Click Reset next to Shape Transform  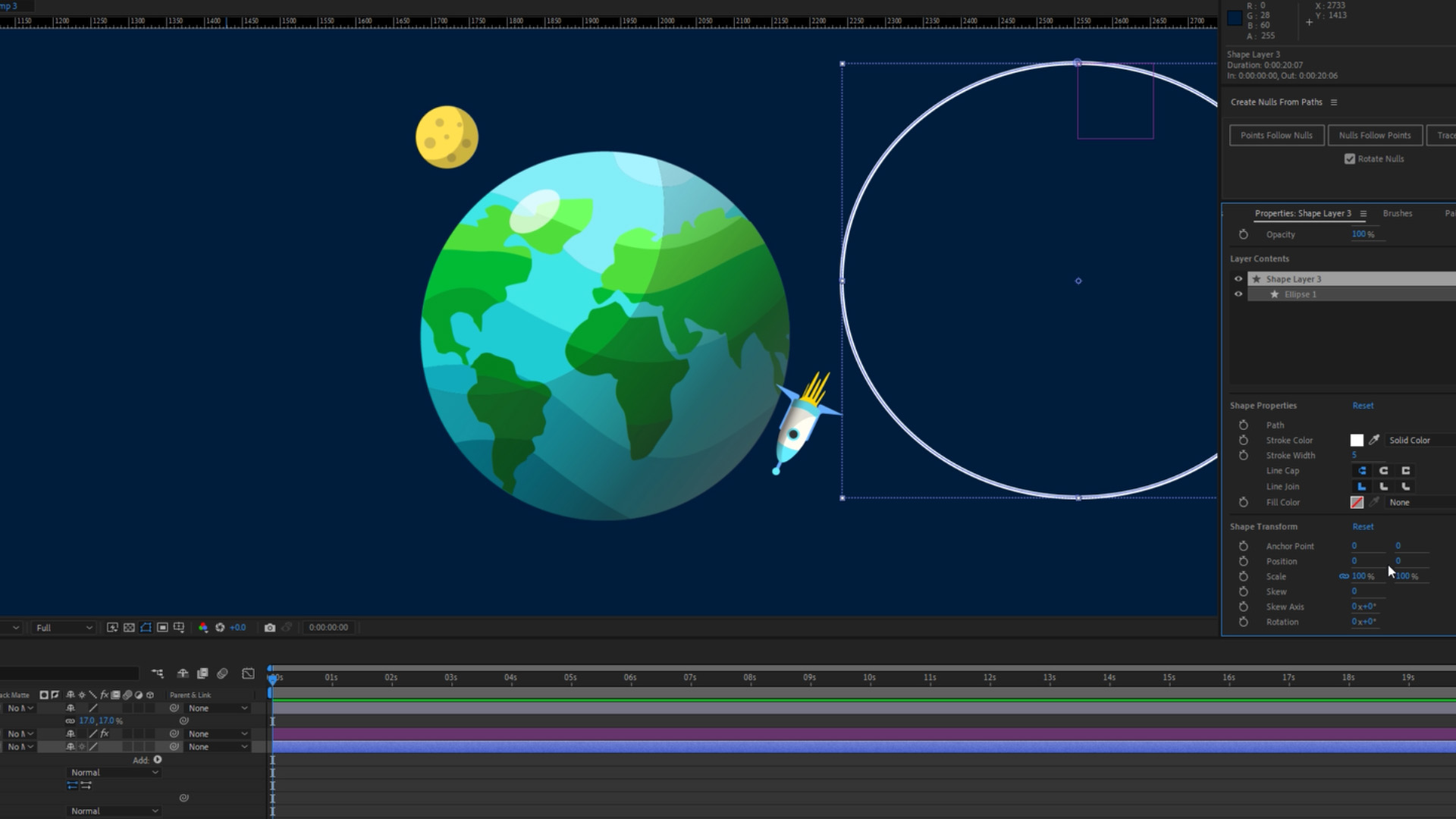point(1363,526)
